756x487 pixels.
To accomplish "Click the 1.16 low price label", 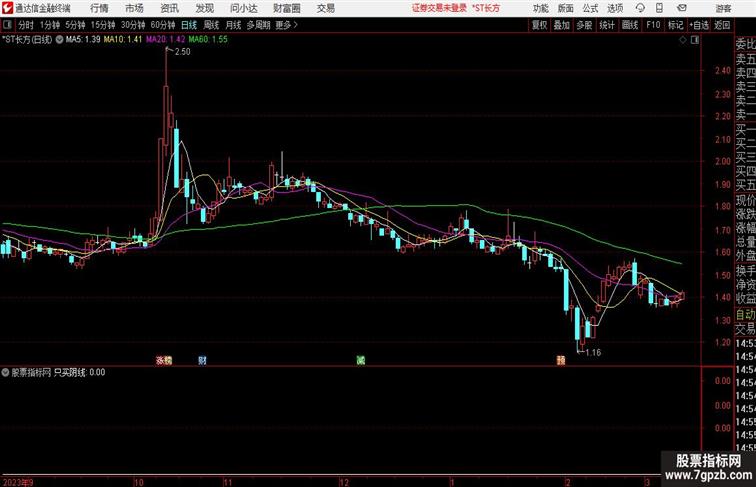I will 594,352.
